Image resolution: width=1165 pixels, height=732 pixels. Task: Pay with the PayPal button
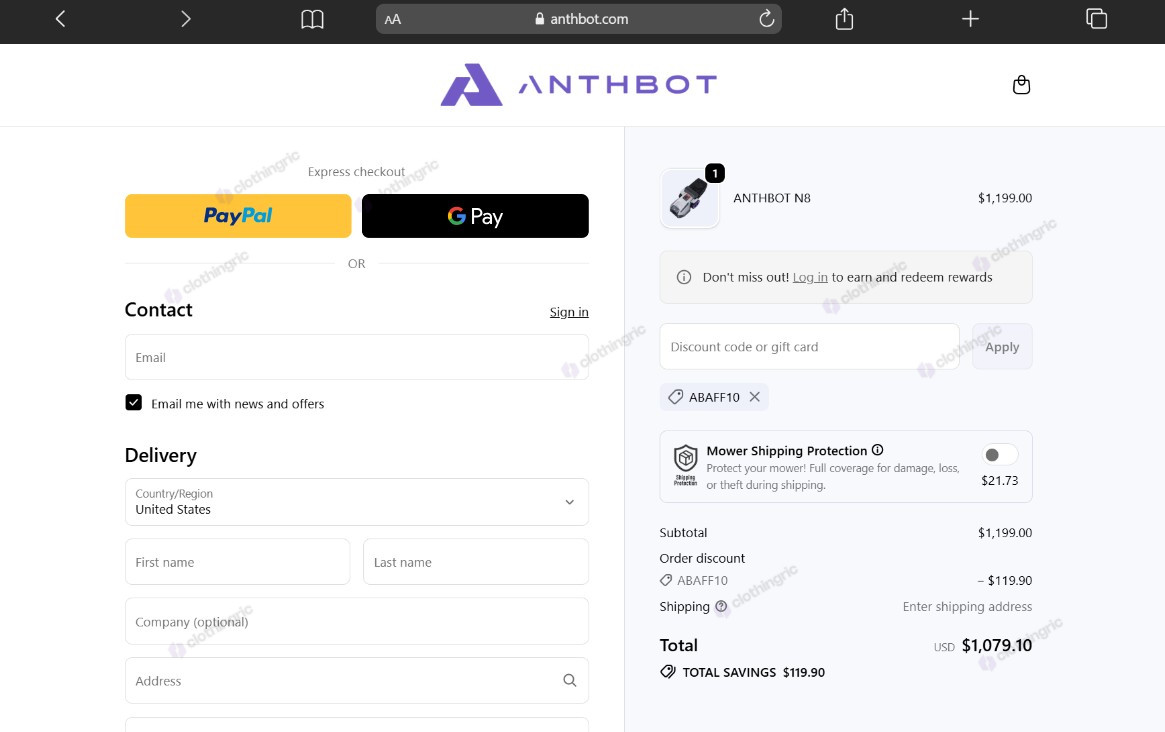pyautogui.click(x=238, y=216)
